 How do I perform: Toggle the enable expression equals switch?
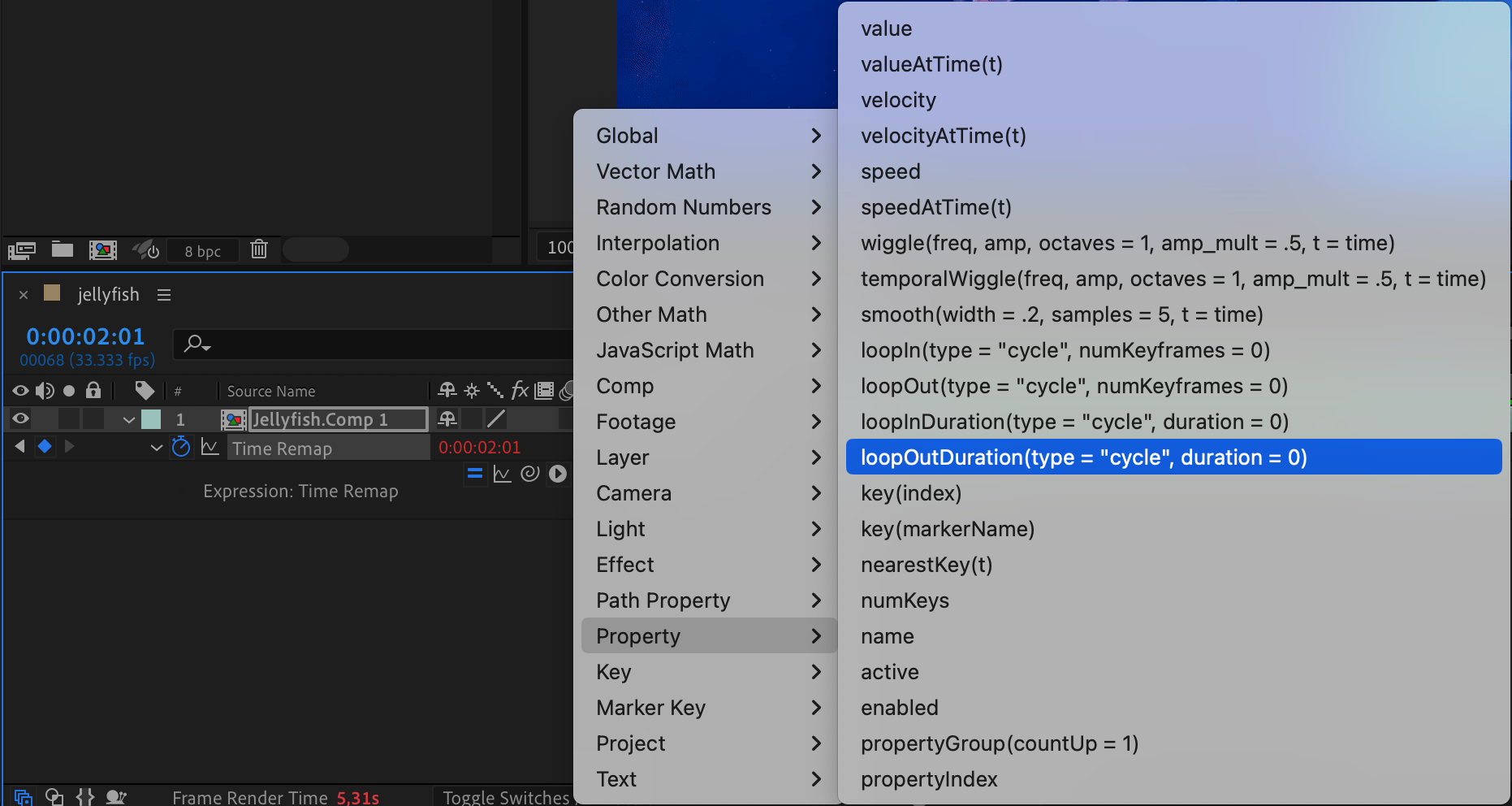[x=475, y=474]
